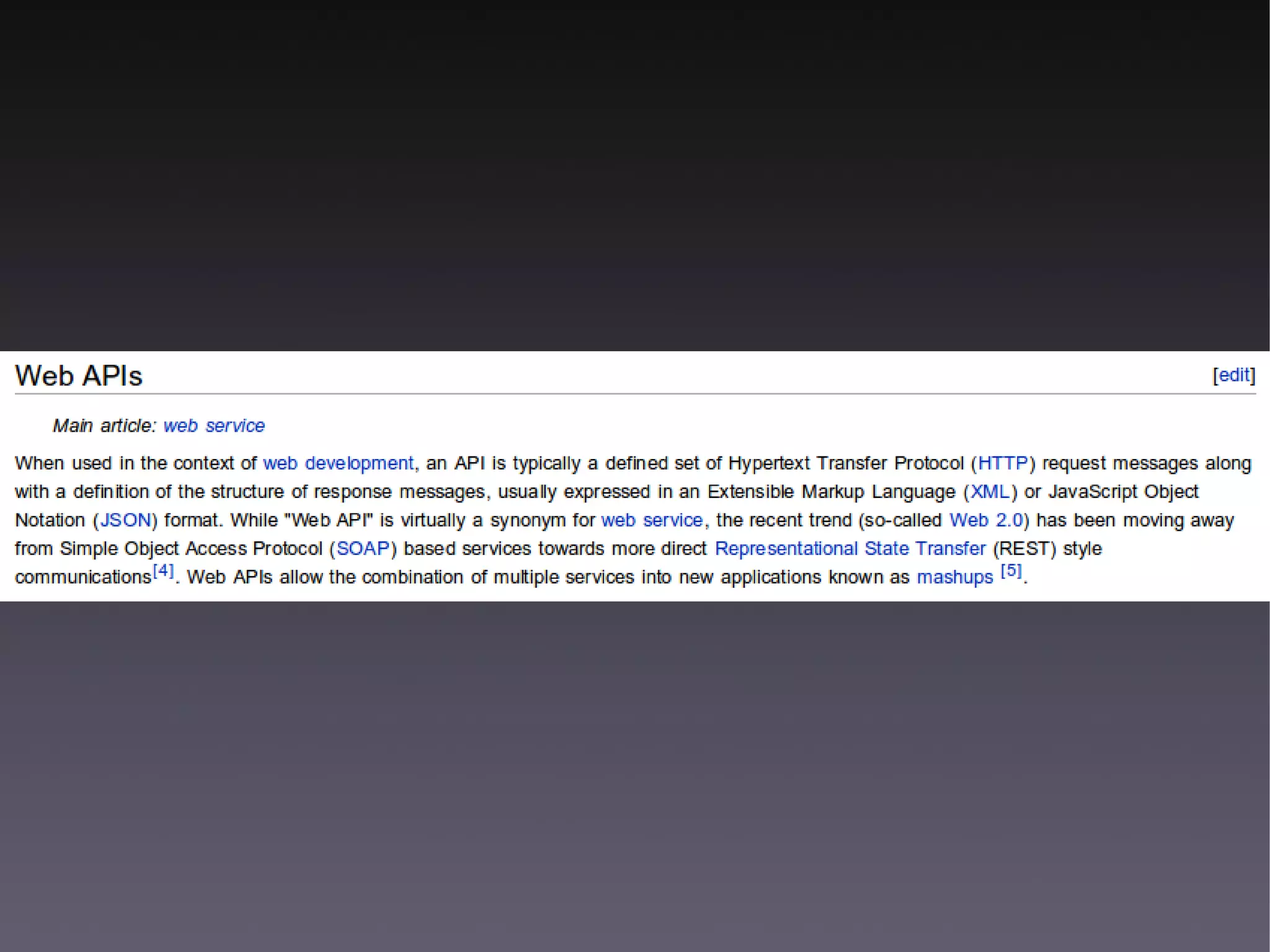
Task: Click the Web APIs section heading
Action: click(x=79, y=376)
